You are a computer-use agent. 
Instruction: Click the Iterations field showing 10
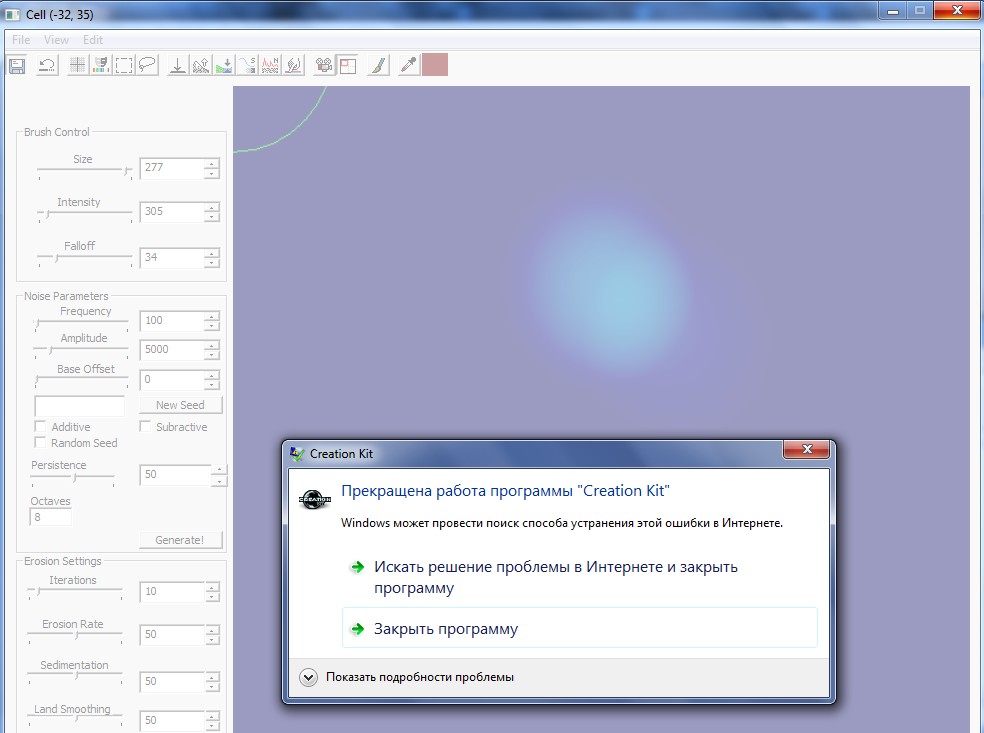pyautogui.click(x=171, y=591)
